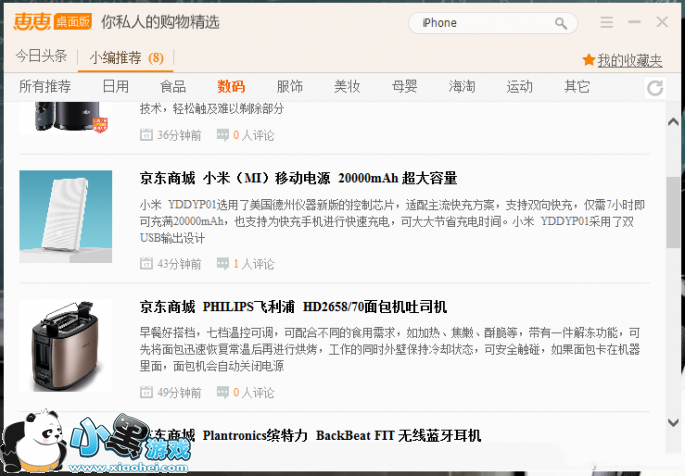Click calendar icon next to 43分钟前
This screenshot has width=685, height=476.
pyautogui.click(x=146, y=264)
